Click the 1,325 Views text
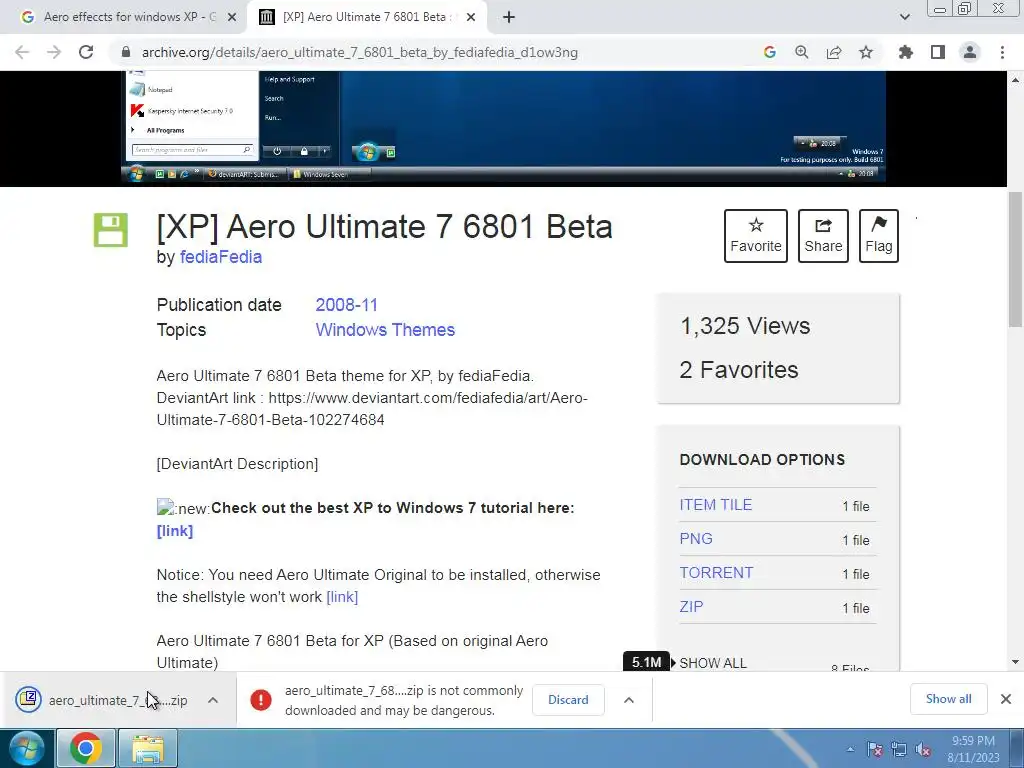The height and width of the screenshot is (768, 1024). pyautogui.click(x=745, y=326)
